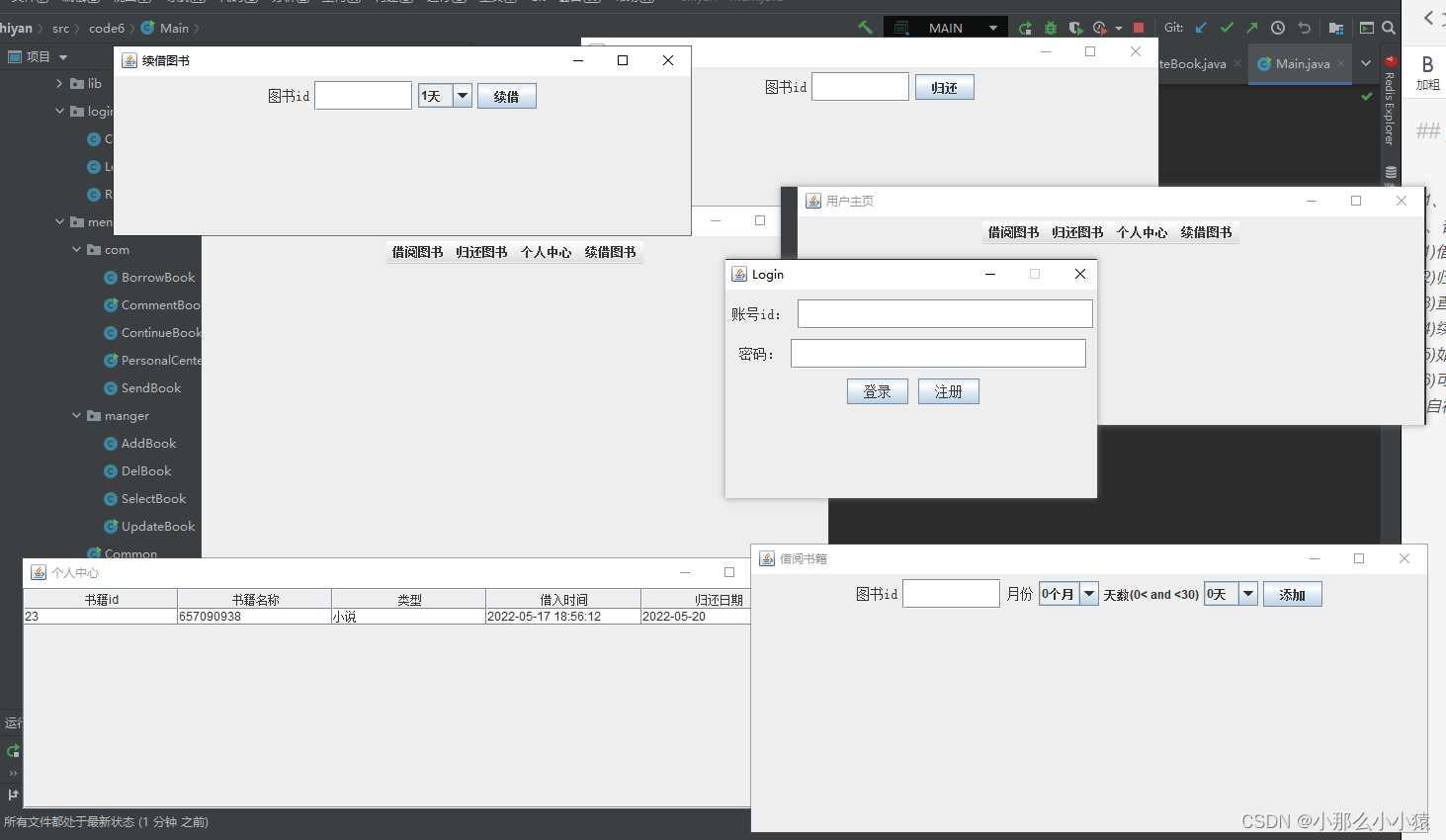This screenshot has height=840, width=1446.
Task: Switch to the teBook.java tab
Action: point(1192,63)
